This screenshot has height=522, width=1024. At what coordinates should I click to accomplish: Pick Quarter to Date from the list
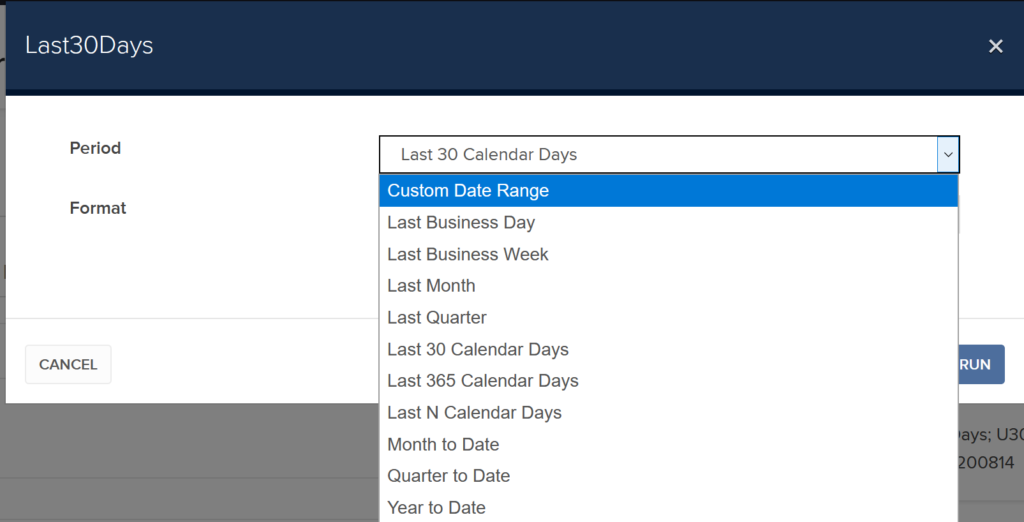pos(669,476)
